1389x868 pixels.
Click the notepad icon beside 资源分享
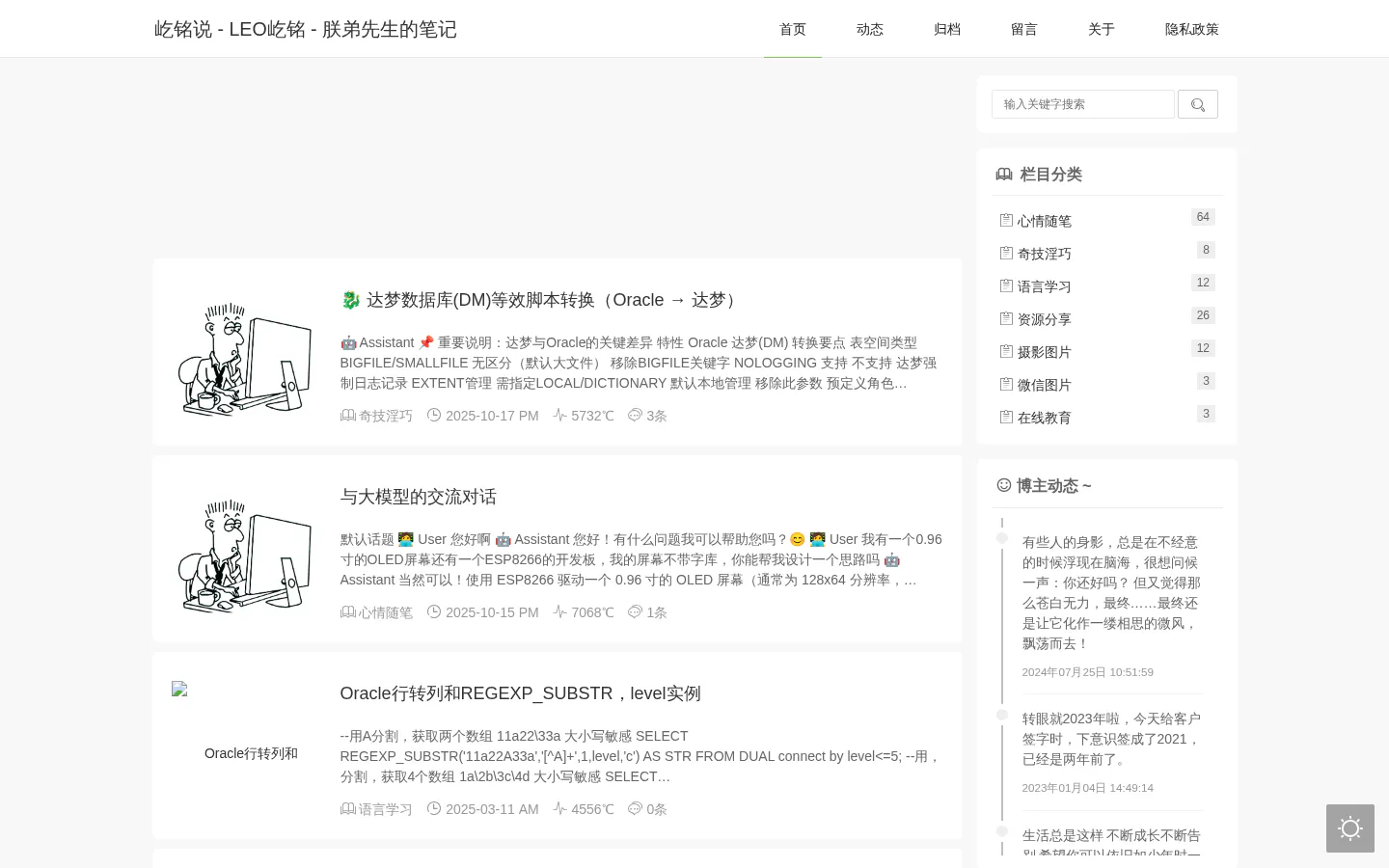[1006, 318]
